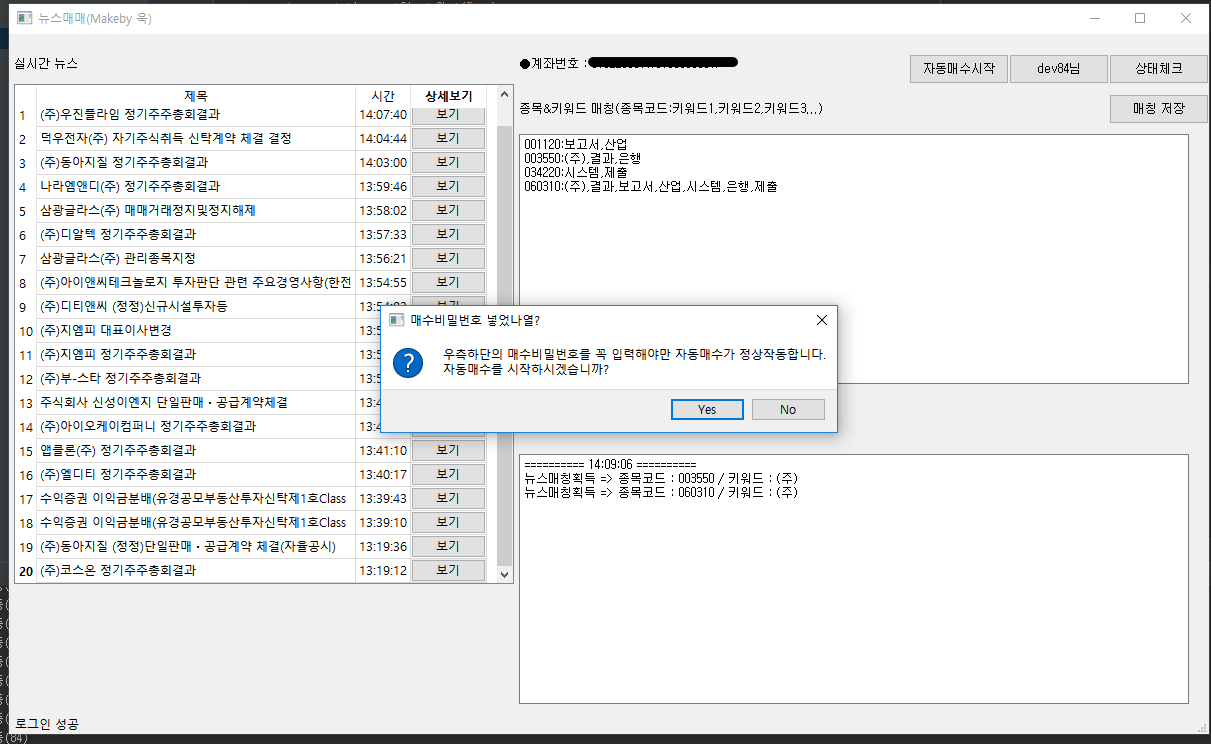Click the dev84님 user button

[x=1058, y=69]
